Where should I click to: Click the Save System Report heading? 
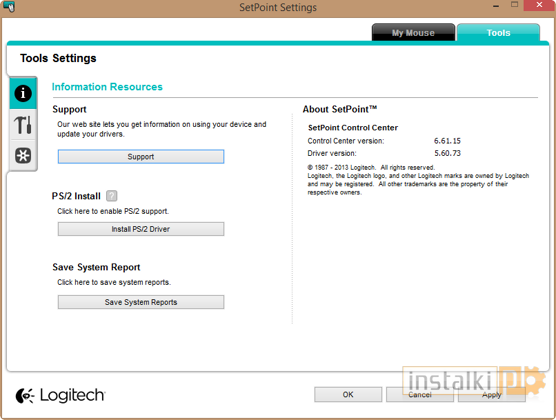(x=96, y=267)
